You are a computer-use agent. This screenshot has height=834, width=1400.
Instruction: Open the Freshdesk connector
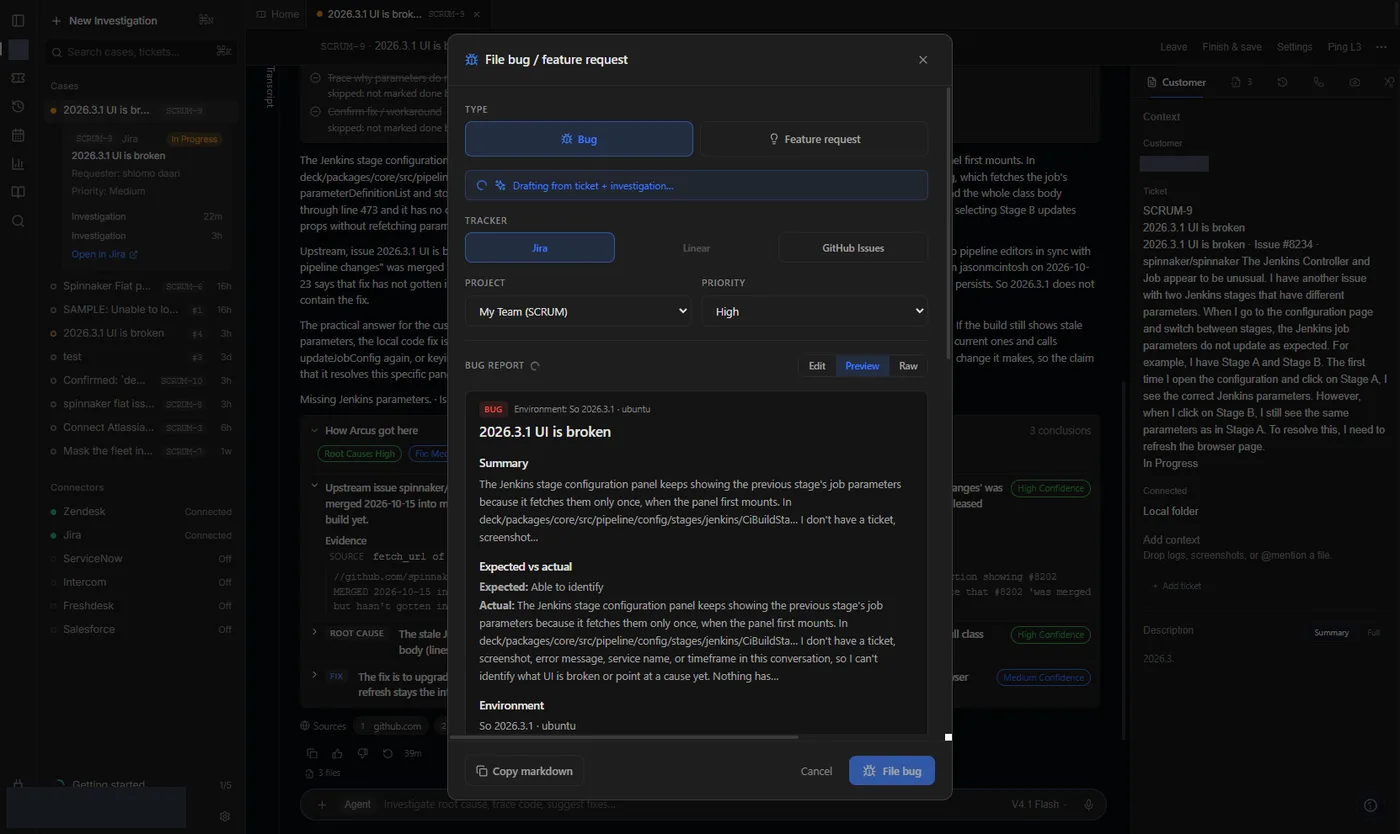141,606
